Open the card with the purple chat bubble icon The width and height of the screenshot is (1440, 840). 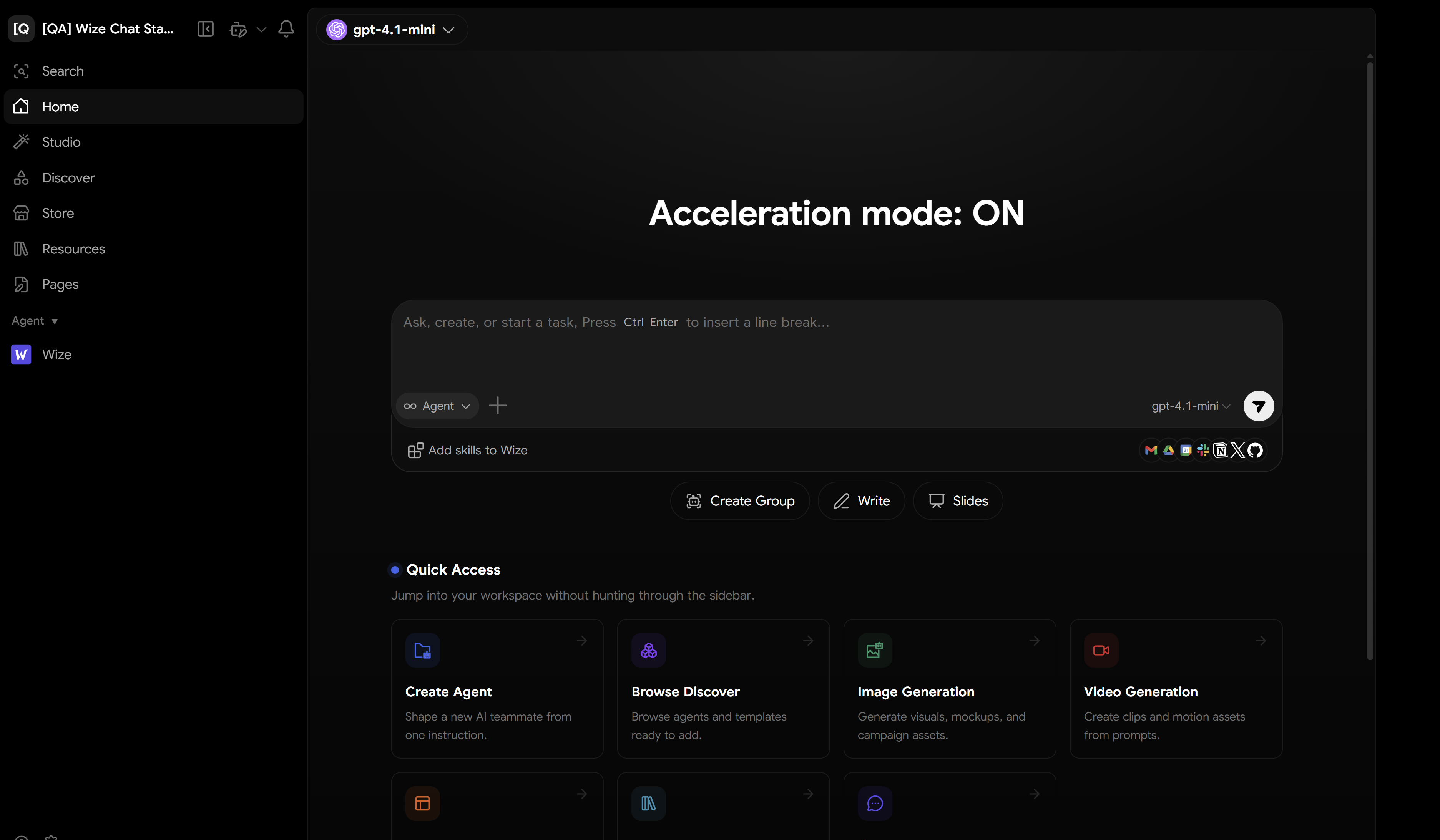(x=950, y=806)
